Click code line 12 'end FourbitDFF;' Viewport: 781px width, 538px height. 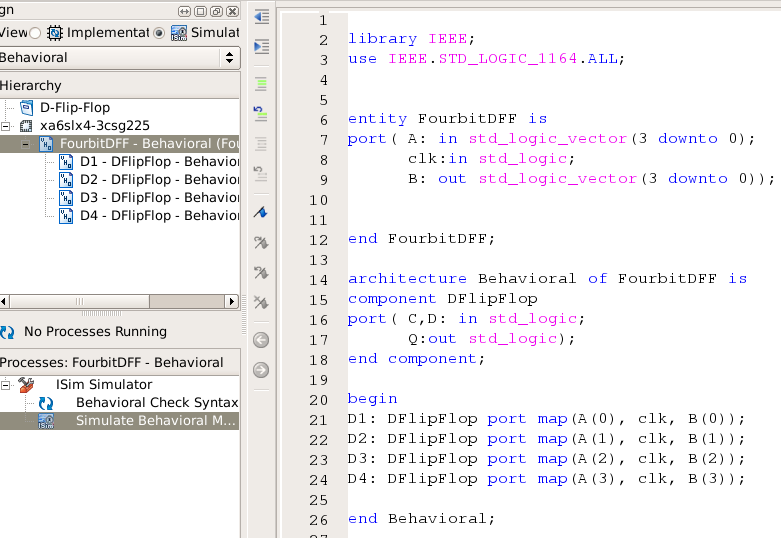(421, 239)
